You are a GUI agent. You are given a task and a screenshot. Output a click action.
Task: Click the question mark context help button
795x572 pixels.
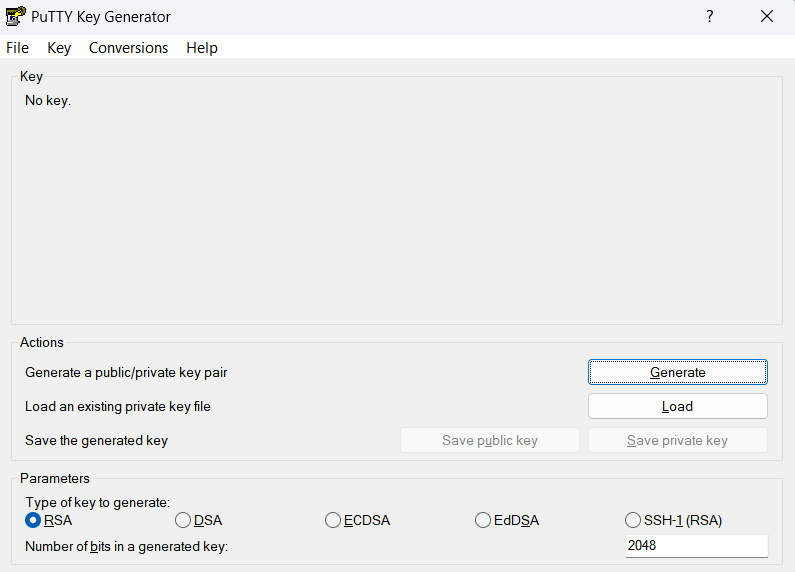point(710,16)
